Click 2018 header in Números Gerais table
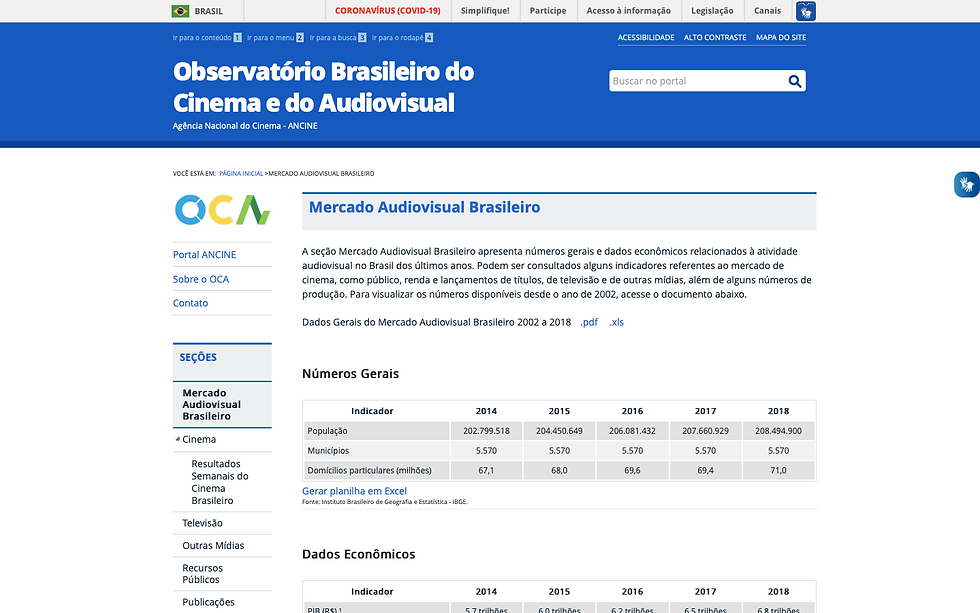The width and height of the screenshot is (980, 613). [778, 411]
